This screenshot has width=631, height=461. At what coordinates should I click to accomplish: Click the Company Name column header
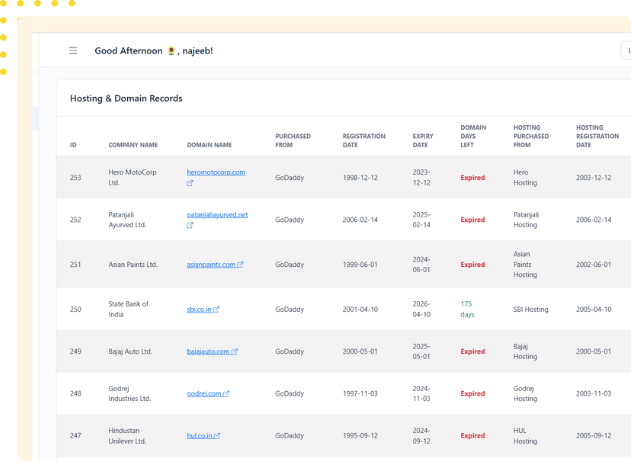tap(133, 145)
